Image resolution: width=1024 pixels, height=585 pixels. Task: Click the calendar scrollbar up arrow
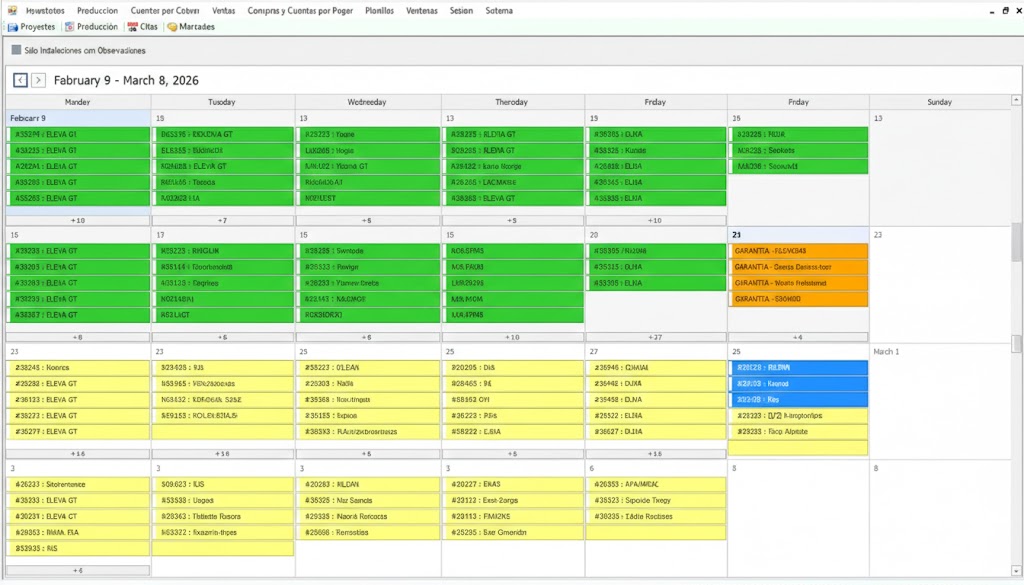[1016, 101]
